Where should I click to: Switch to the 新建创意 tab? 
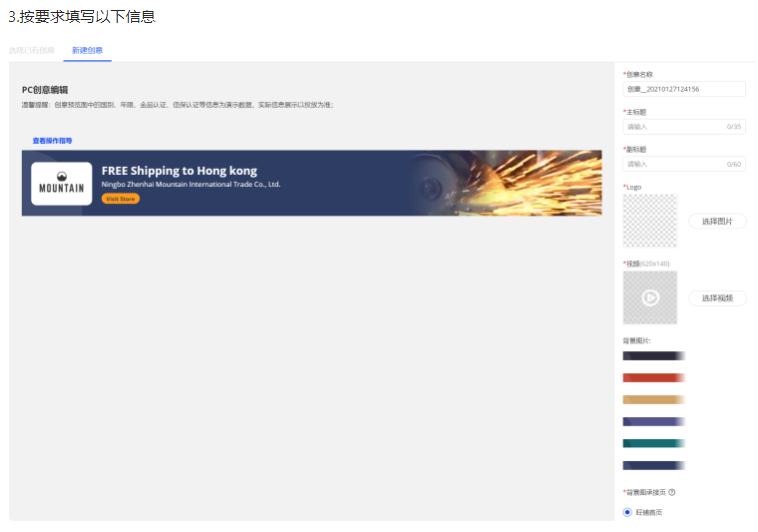click(87, 50)
